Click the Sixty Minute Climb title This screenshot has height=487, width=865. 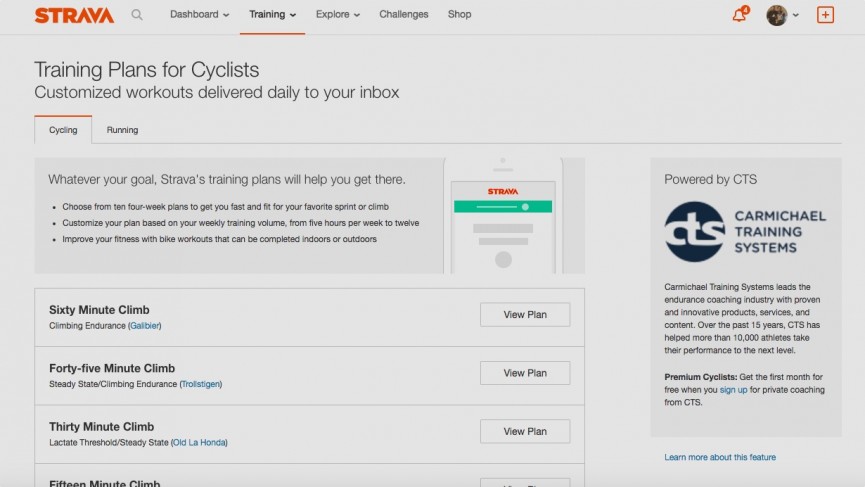click(x=99, y=310)
